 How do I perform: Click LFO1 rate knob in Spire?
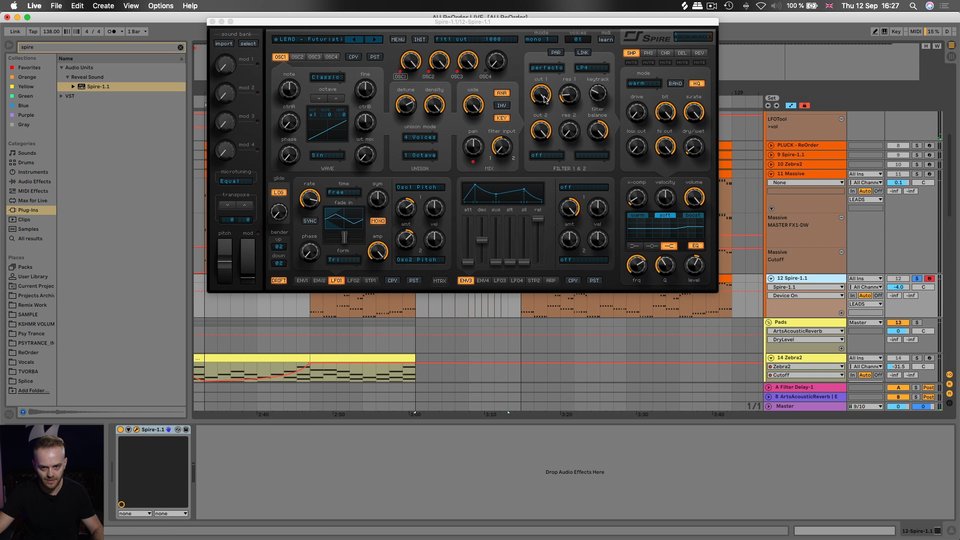[x=309, y=198]
